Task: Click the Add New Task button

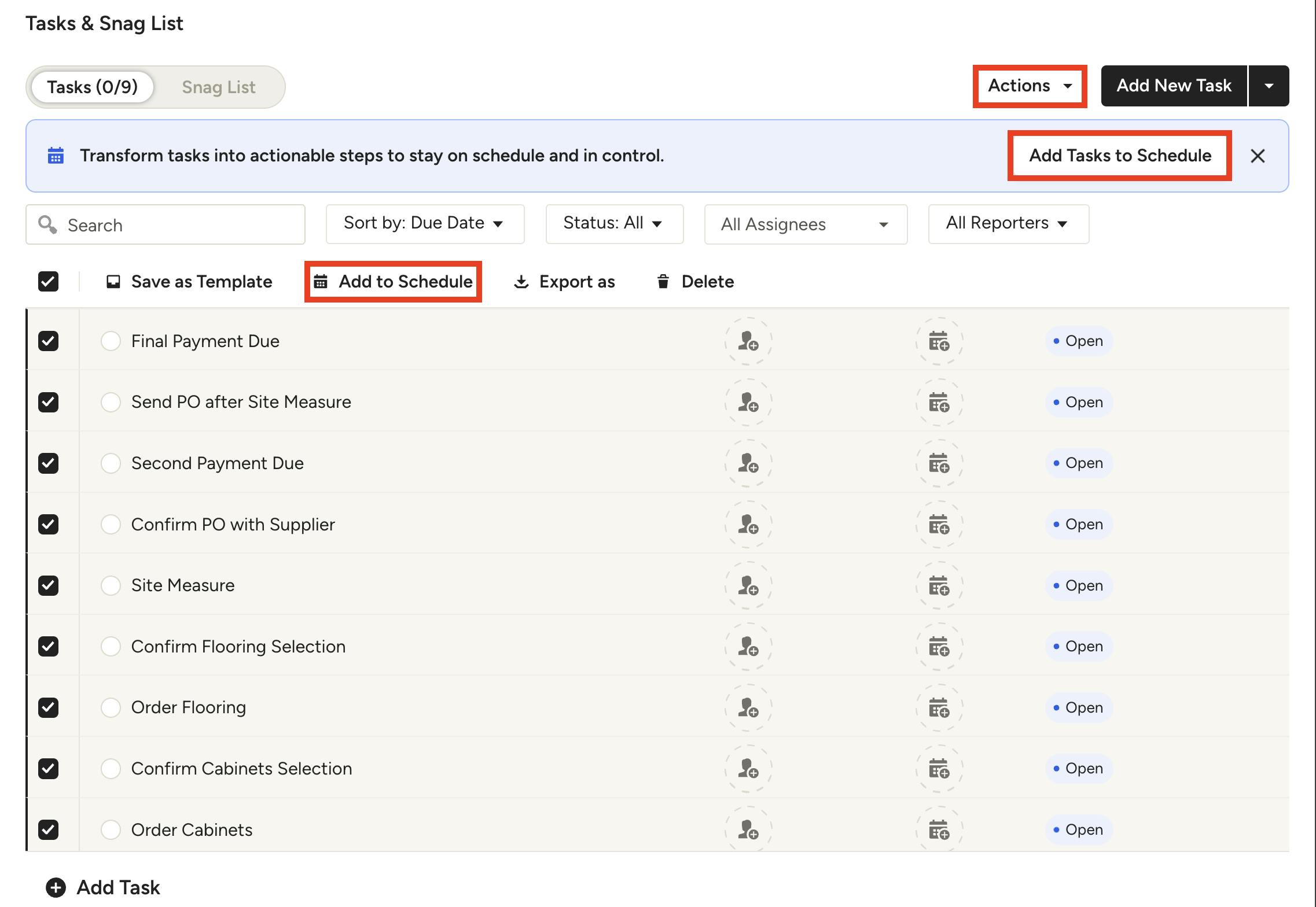Action: [x=1173, y=86]
